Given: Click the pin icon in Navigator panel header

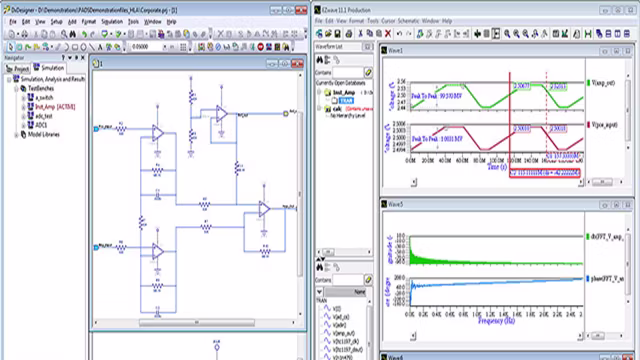Looking at the screenshot, I should pos(76,58).
